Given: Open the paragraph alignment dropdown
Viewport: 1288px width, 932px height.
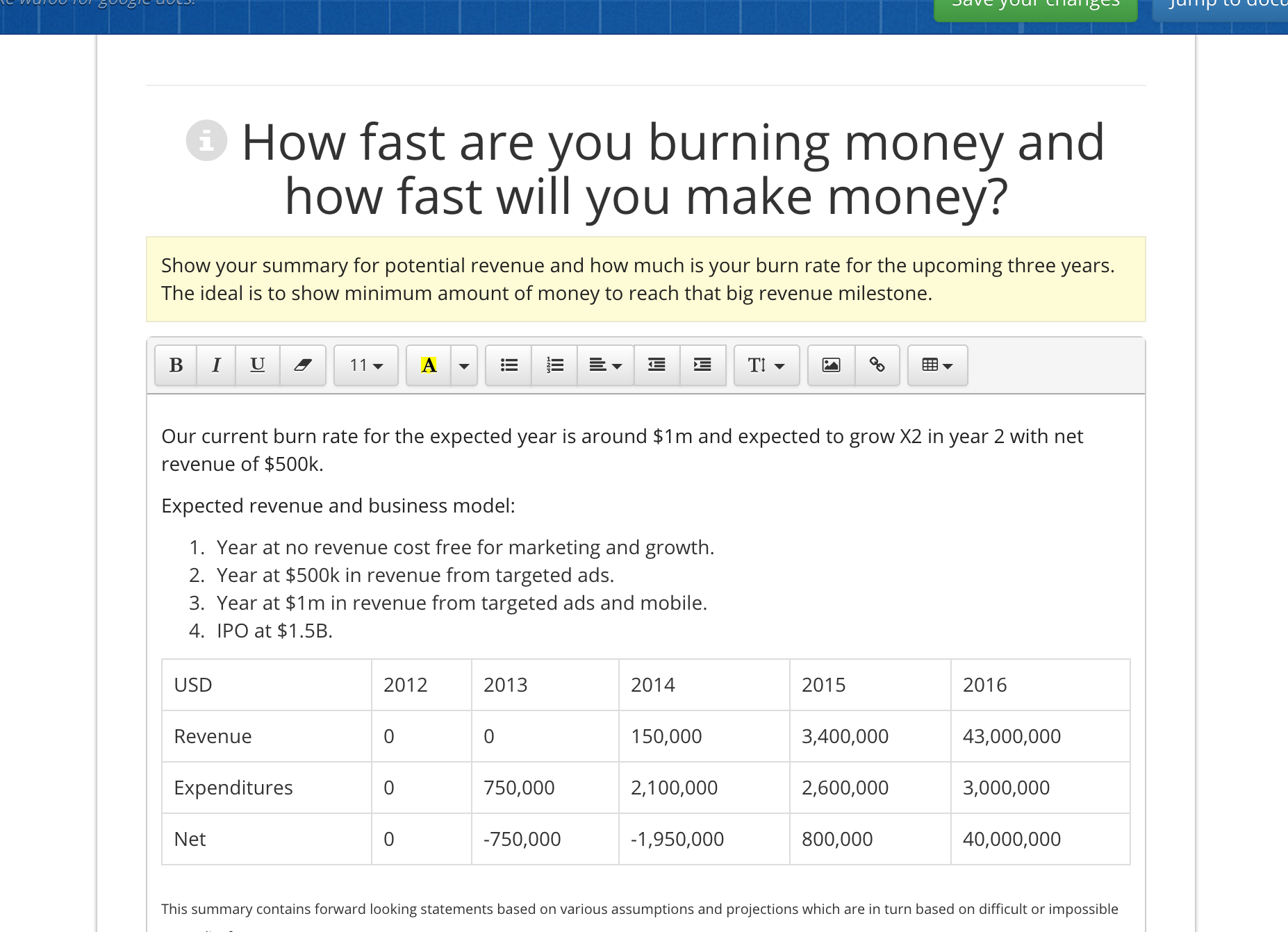Looking at the screenshot, I should tap(605, 365).
